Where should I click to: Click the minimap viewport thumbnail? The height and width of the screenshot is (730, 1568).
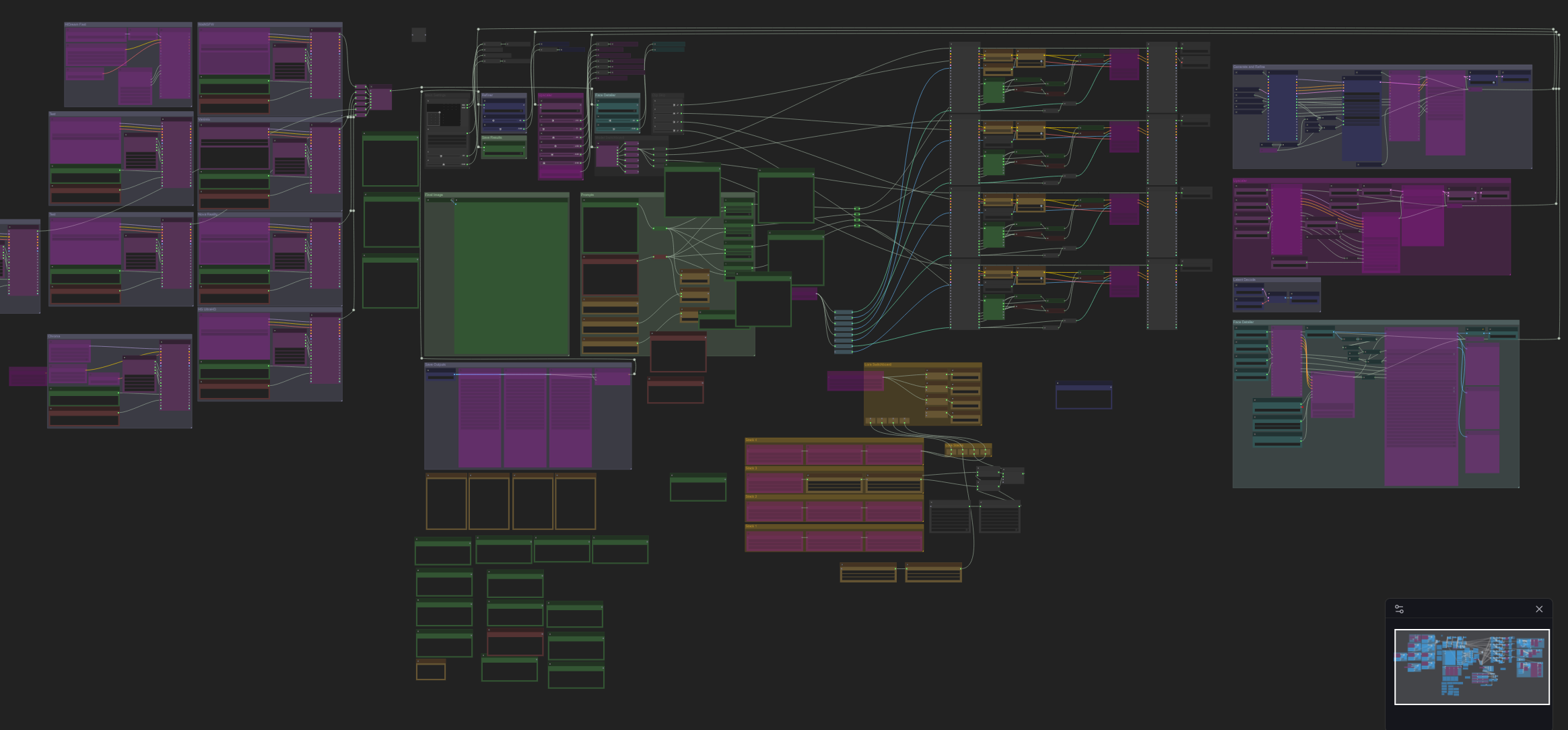pos(1471,667)
